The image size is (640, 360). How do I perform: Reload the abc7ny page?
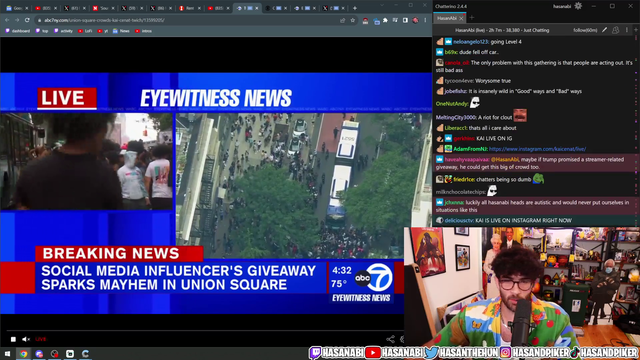pos(27,20)
